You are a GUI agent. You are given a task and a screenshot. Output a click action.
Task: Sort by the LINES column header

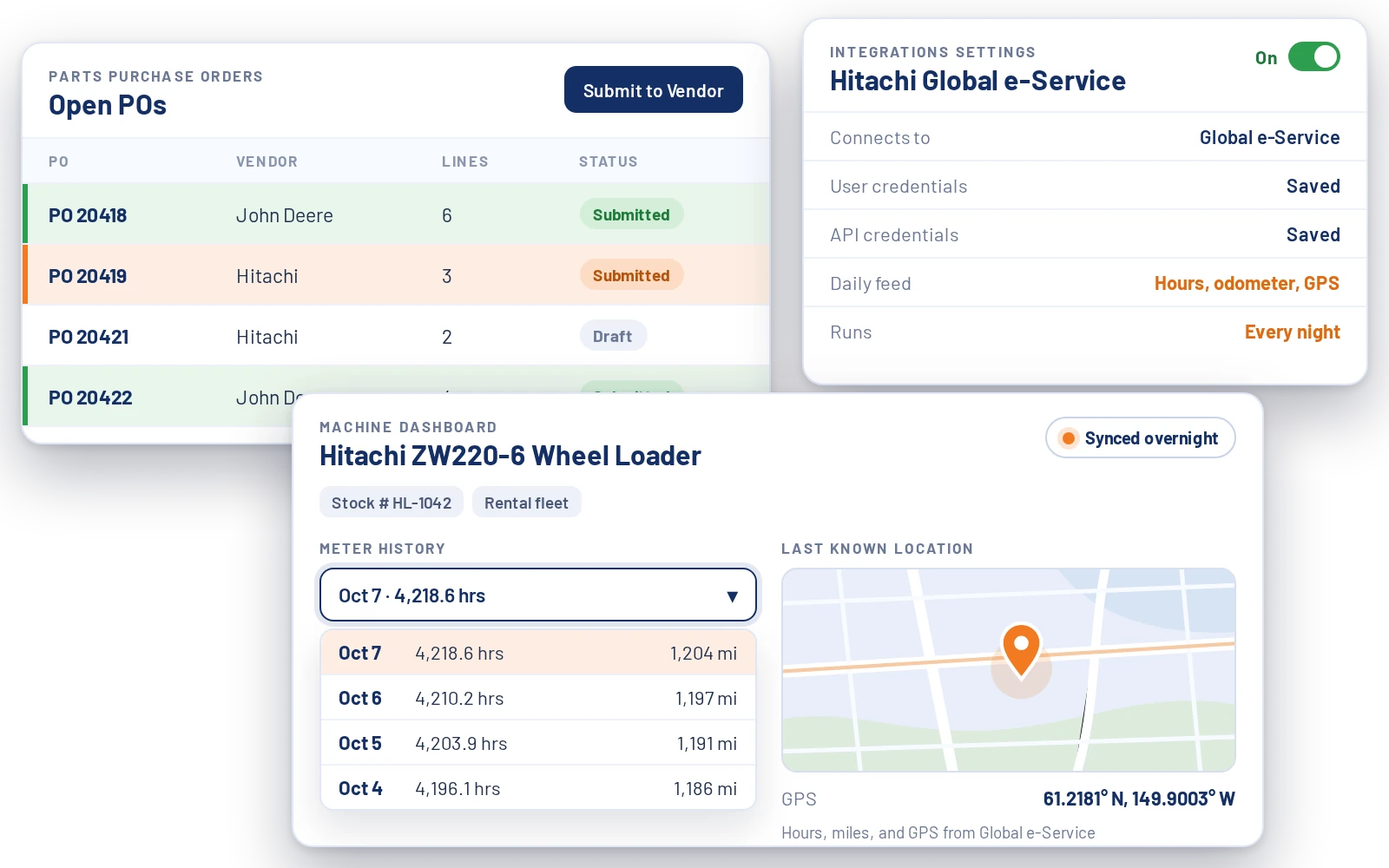point(464,161)
